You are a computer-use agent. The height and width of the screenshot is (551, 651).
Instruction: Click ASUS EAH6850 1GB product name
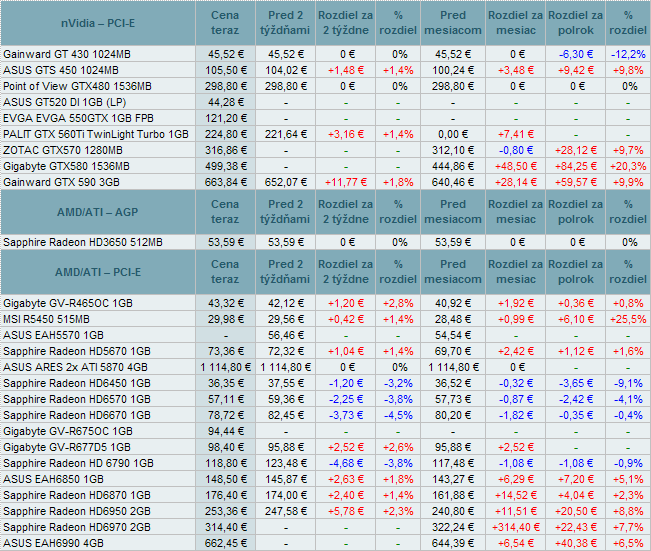(x=54, y=480)
